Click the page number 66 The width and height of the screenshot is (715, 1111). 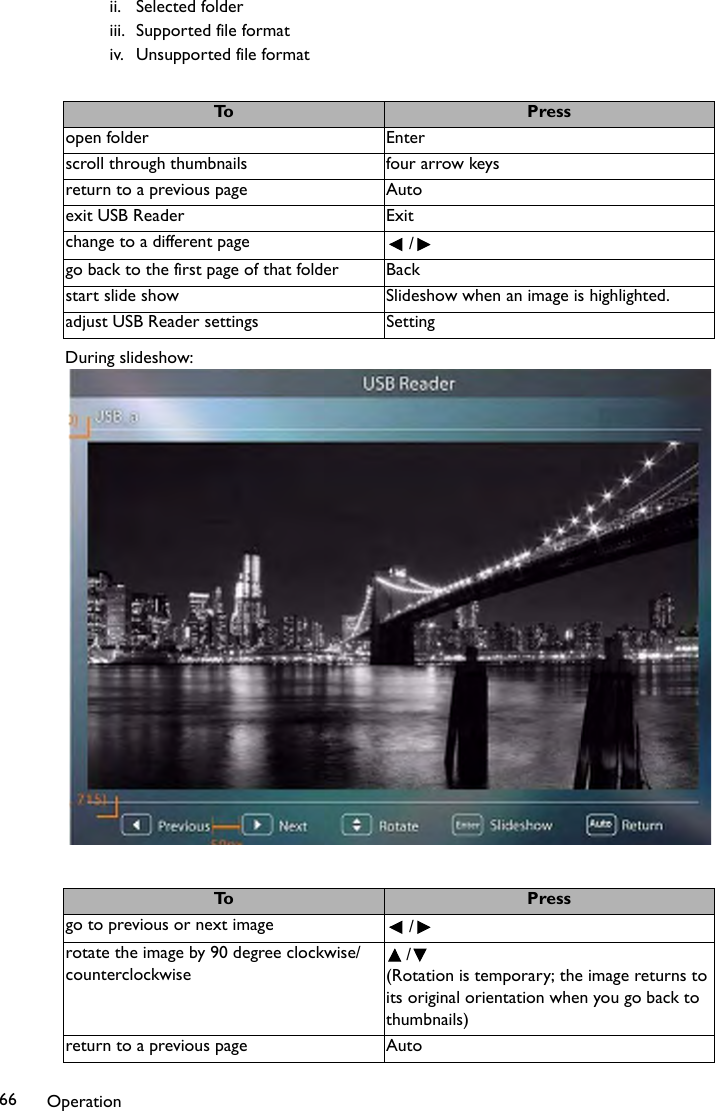pyautogui.click(x=8, y=1100)
